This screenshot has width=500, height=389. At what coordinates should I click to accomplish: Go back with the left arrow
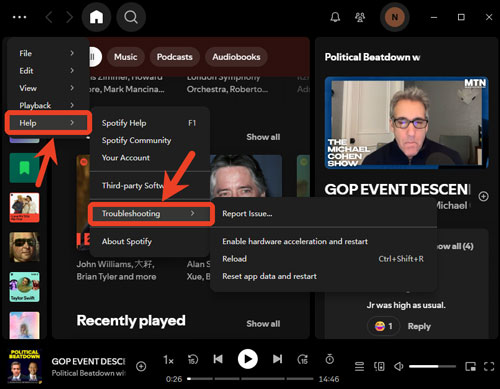[49, 17]
